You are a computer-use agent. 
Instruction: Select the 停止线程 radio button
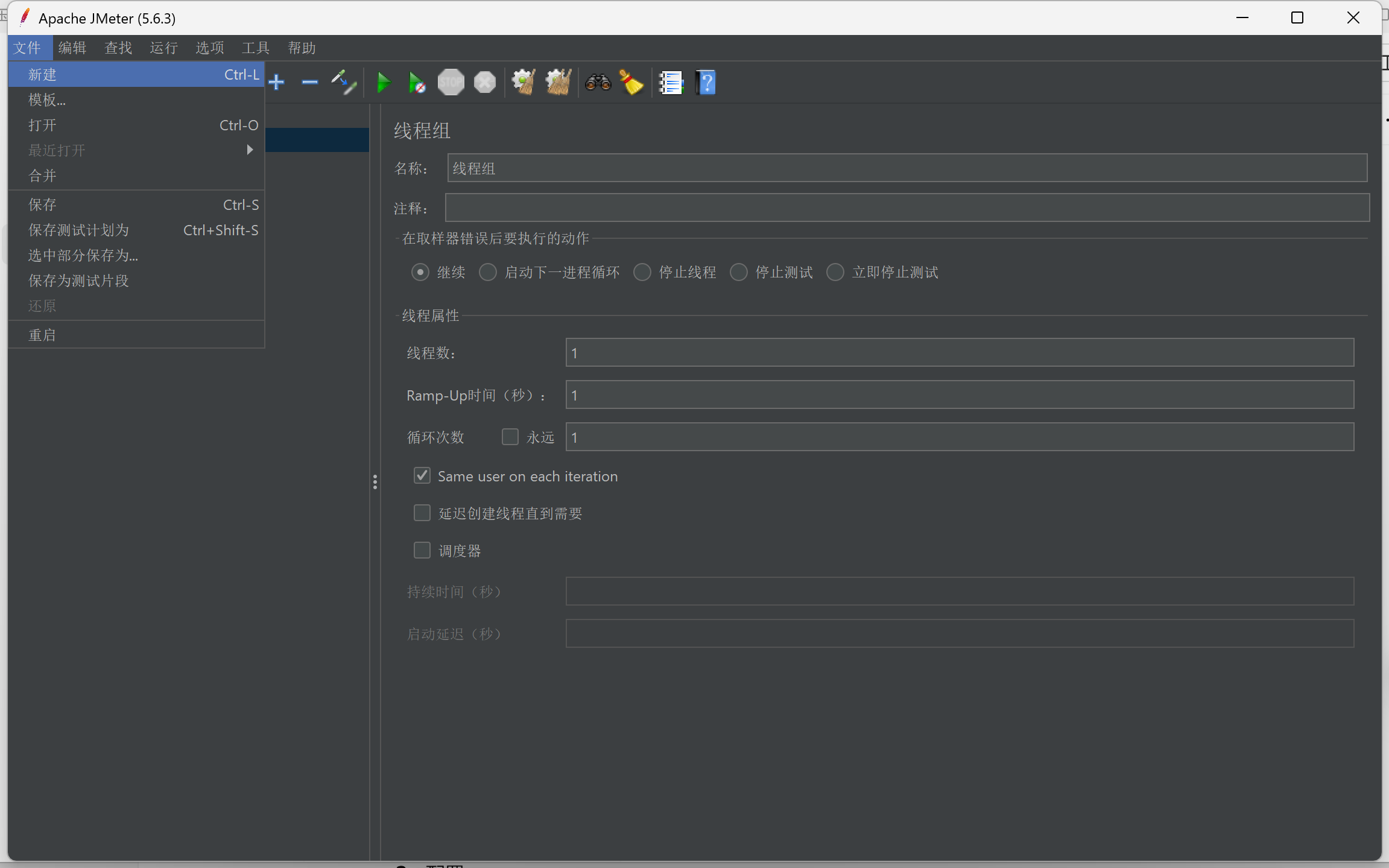[642, 272]
